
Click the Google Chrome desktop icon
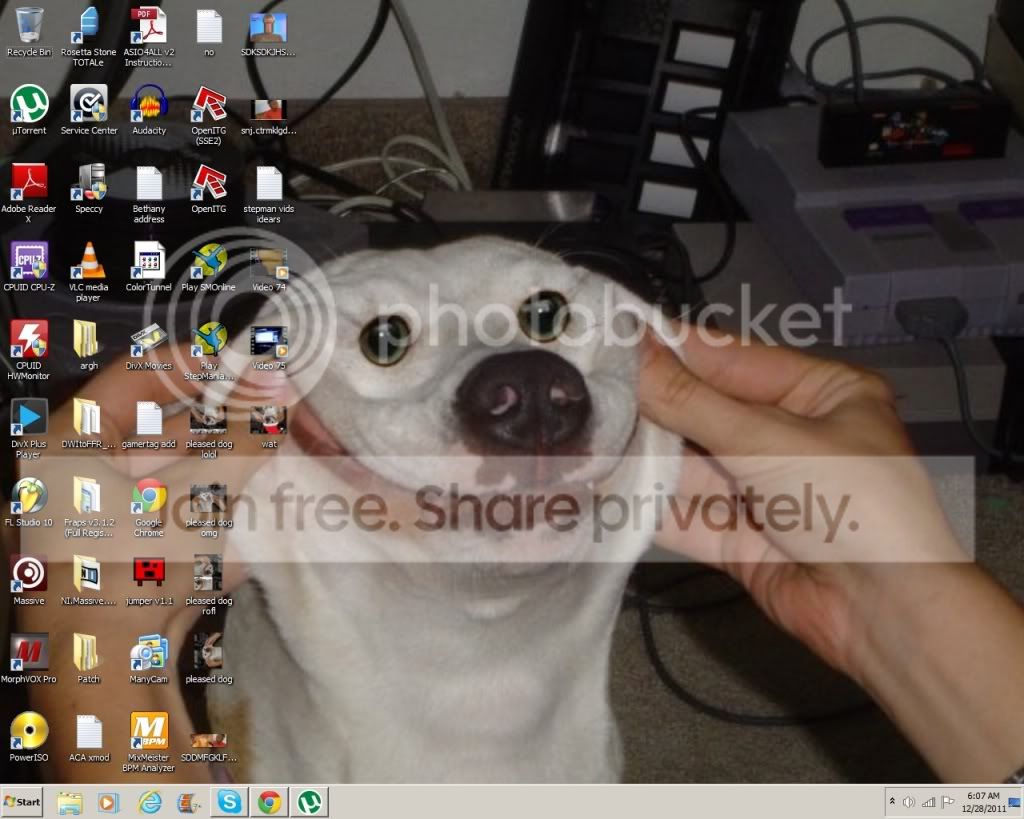point(149,496)
